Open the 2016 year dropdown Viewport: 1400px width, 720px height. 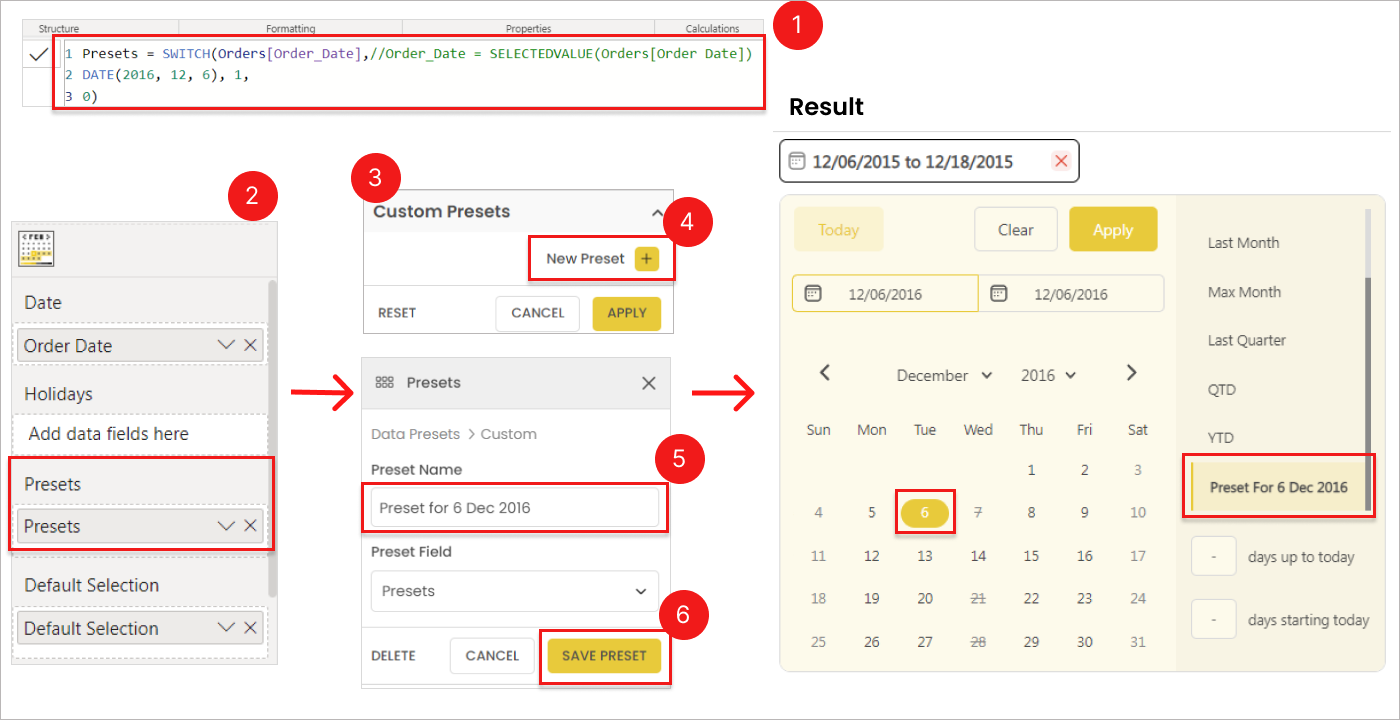tap(1048, 376)
